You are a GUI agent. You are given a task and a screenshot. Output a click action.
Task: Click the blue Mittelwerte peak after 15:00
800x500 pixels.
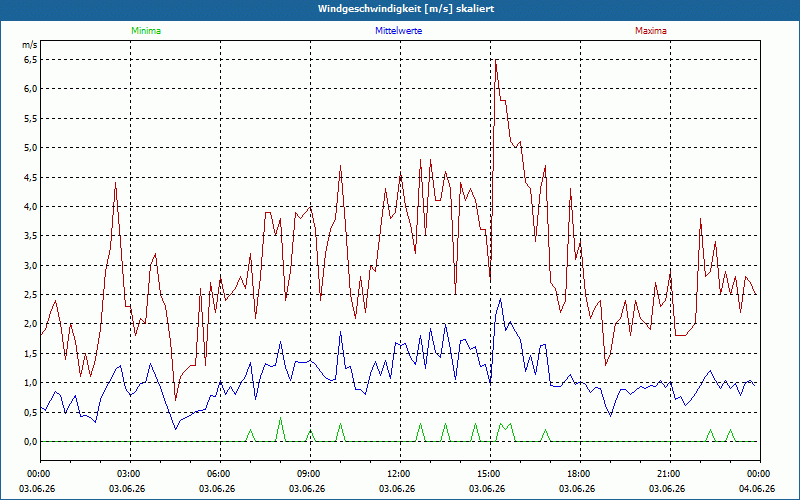(x=501, y=299)
